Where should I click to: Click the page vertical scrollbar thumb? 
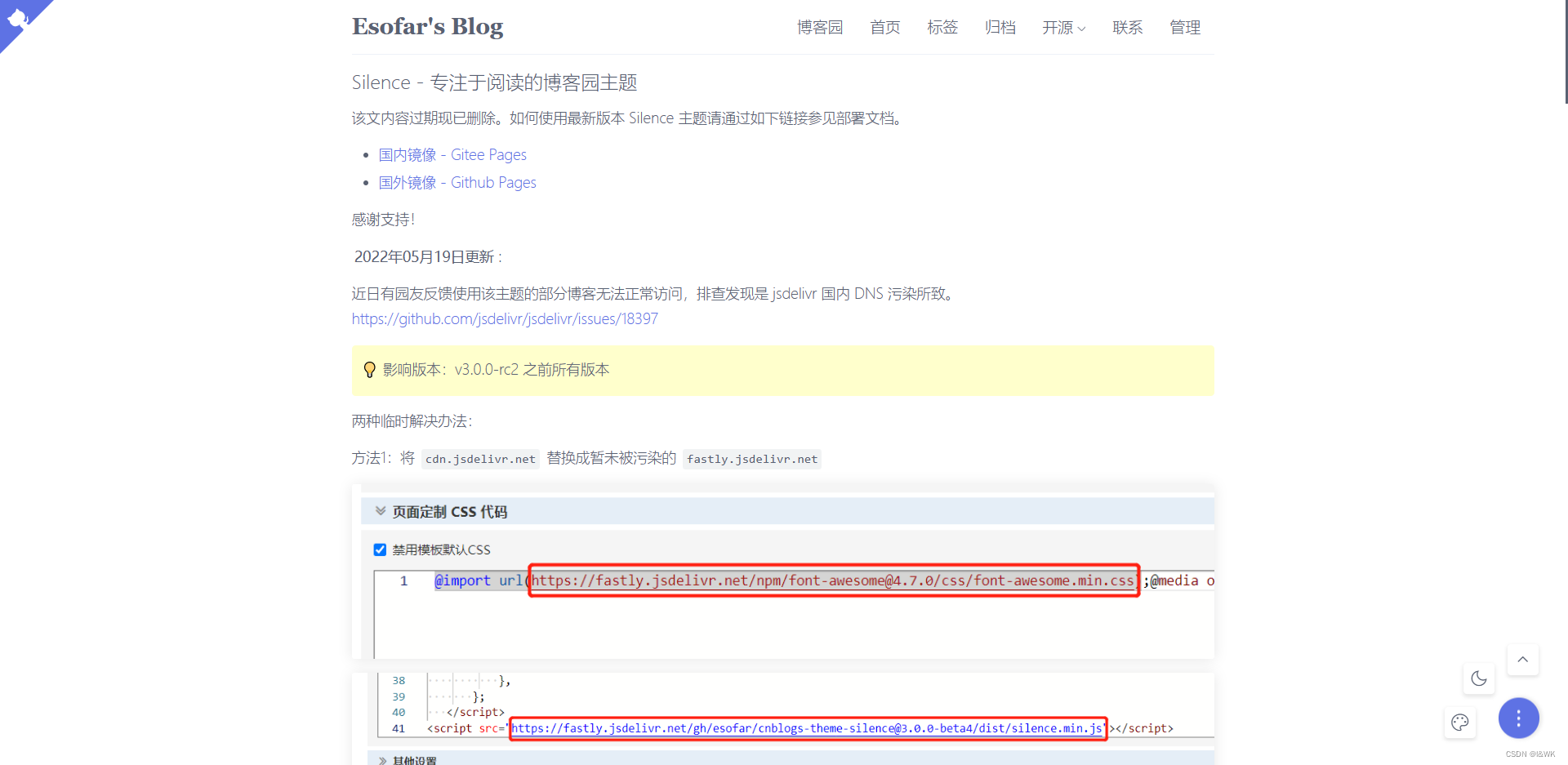(1566, 51)
